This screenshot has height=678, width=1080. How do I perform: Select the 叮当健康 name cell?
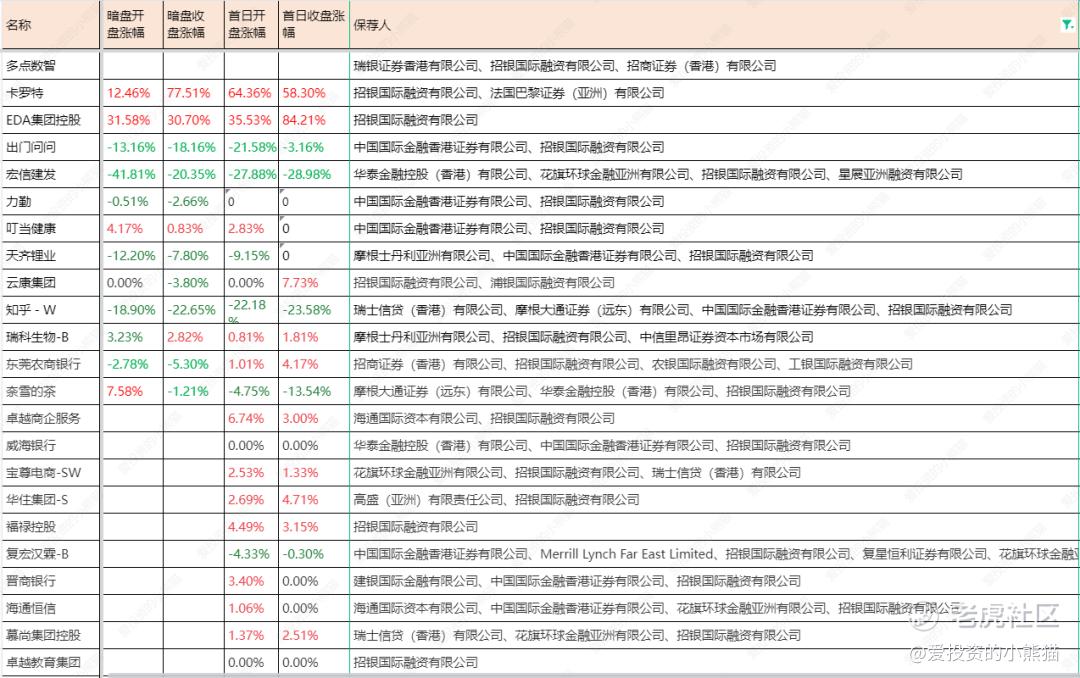point(52,229)
